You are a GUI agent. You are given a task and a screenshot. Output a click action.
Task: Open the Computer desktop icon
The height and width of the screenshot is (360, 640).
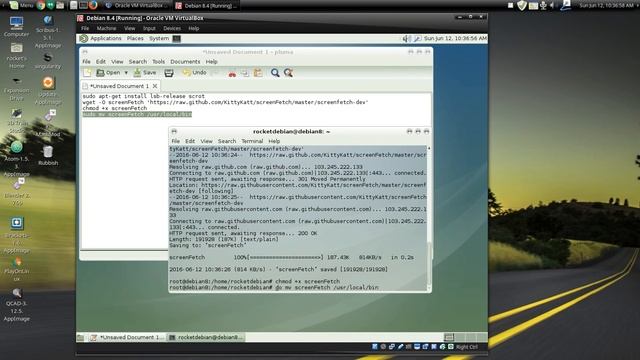click(x=16, y=27)
